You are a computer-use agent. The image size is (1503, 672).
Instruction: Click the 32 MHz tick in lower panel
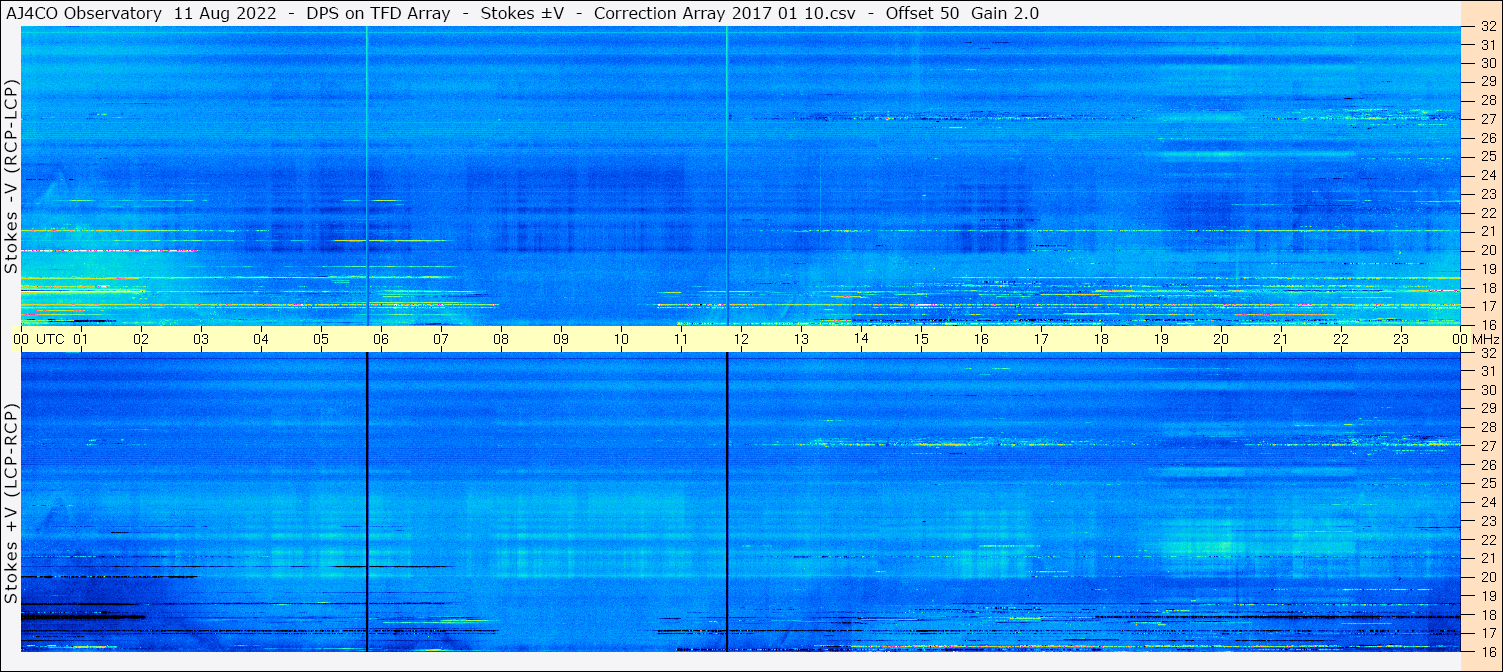(1488, 353)
